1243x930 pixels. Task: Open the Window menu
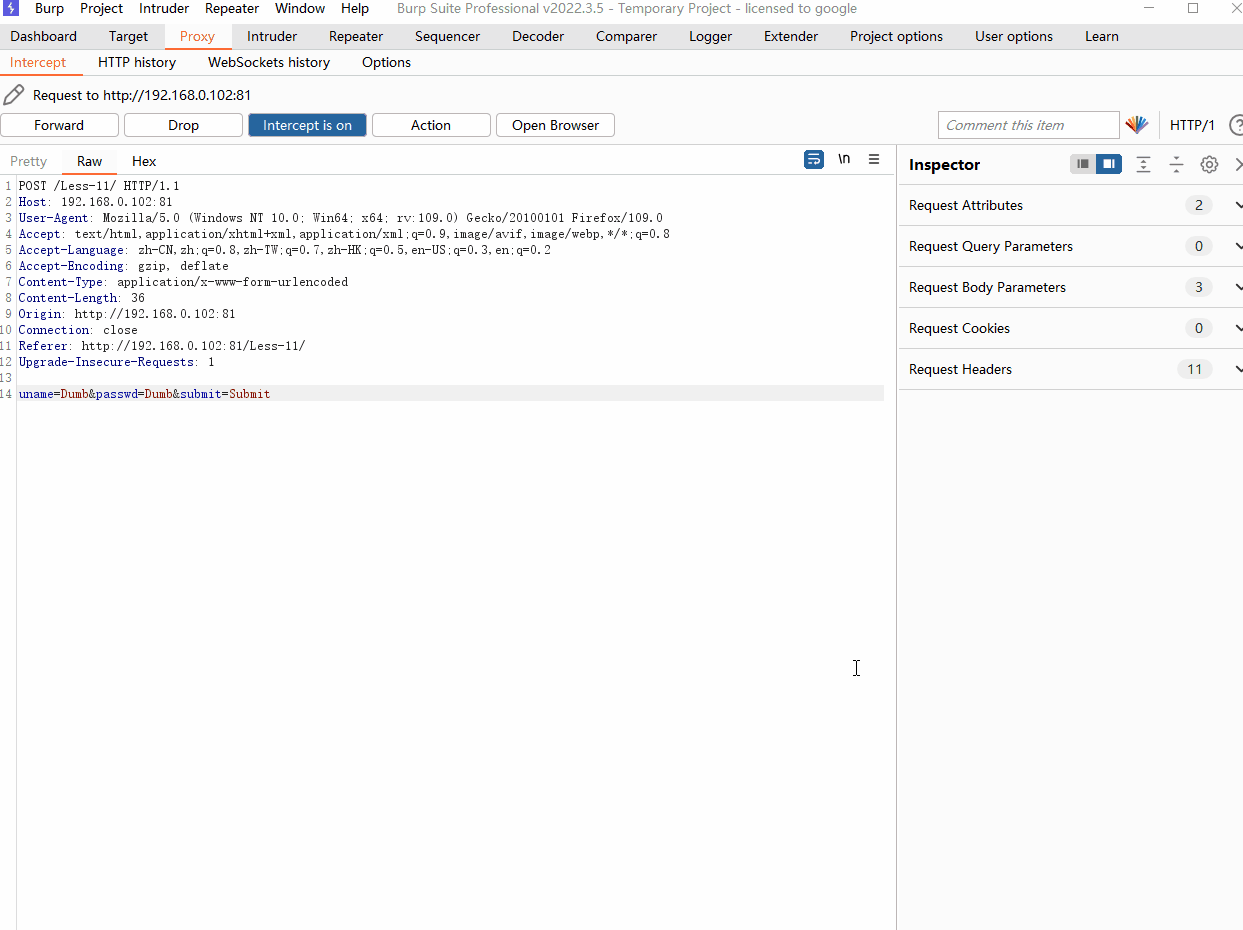click(x=299, y=8)
